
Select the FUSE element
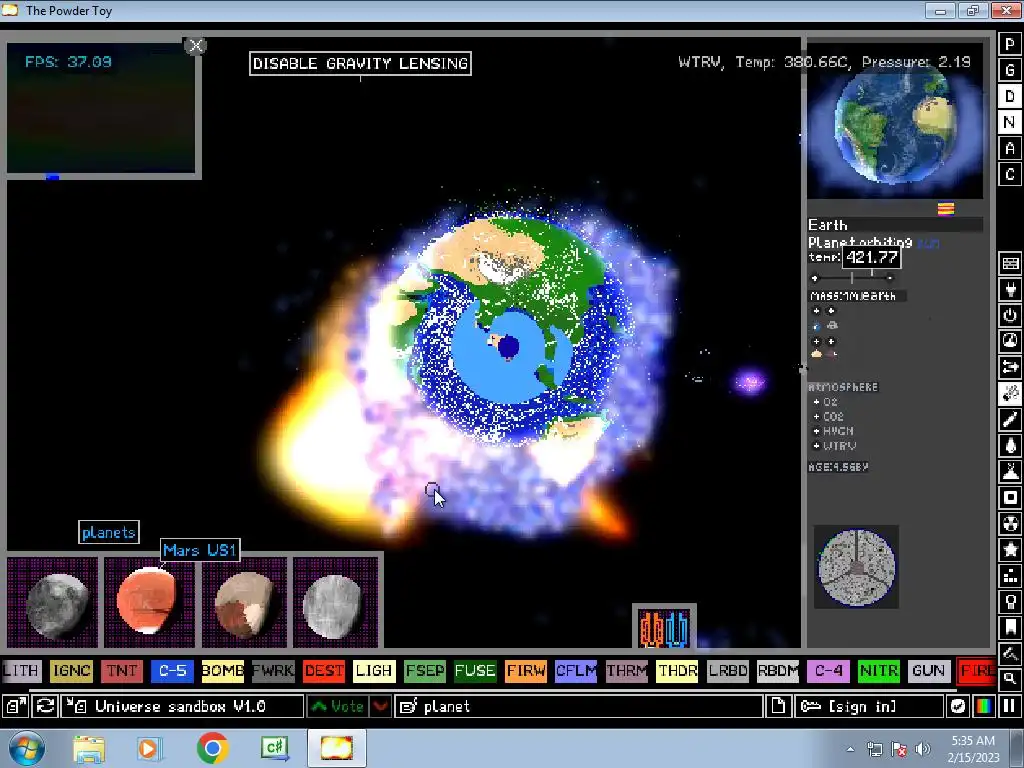click(475, 671)
